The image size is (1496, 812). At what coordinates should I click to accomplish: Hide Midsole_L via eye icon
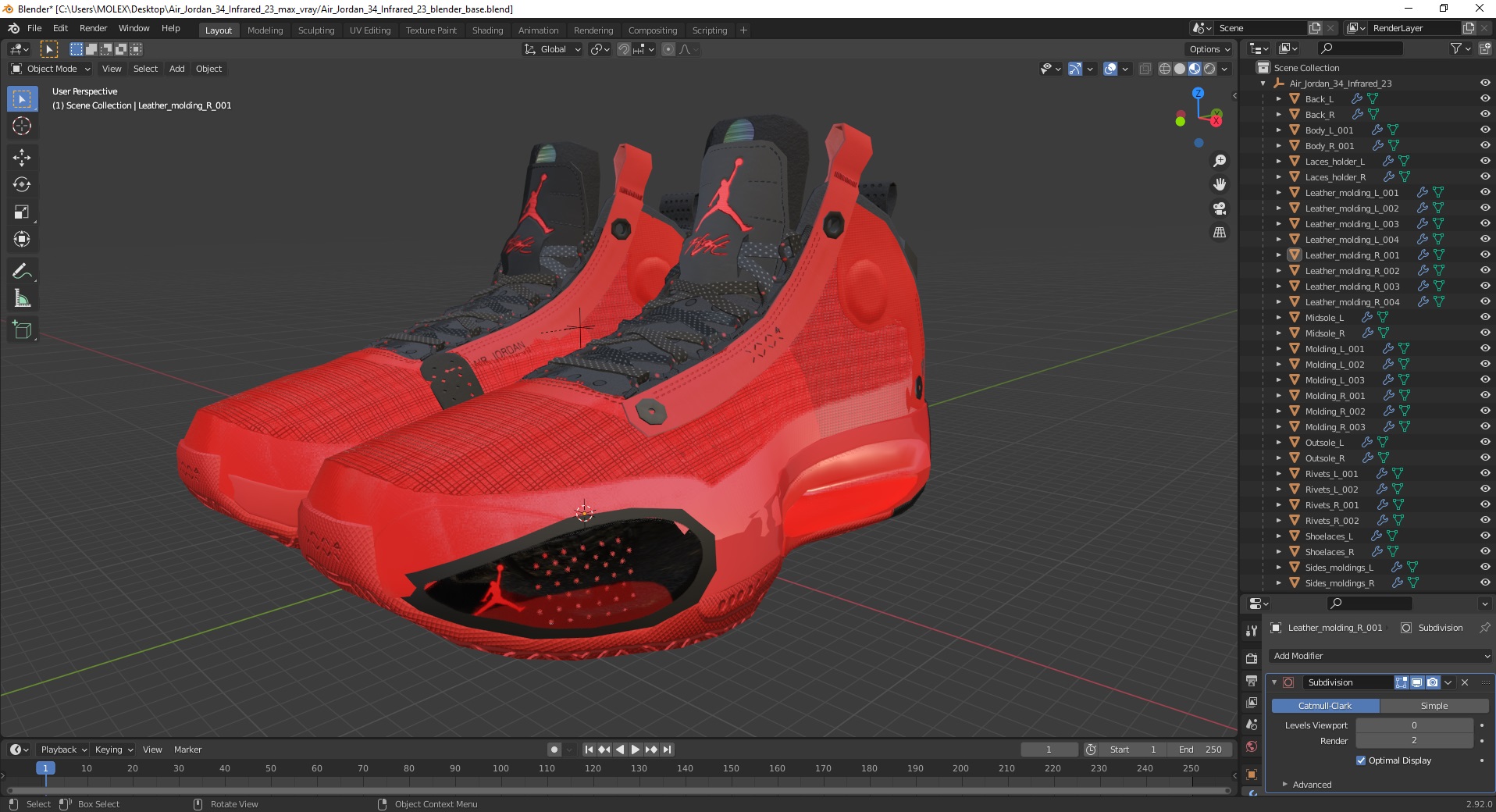pos(1485,317)
